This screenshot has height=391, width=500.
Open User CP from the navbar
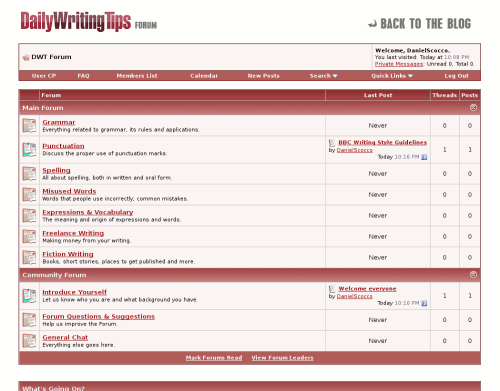[x=44, y=76]
